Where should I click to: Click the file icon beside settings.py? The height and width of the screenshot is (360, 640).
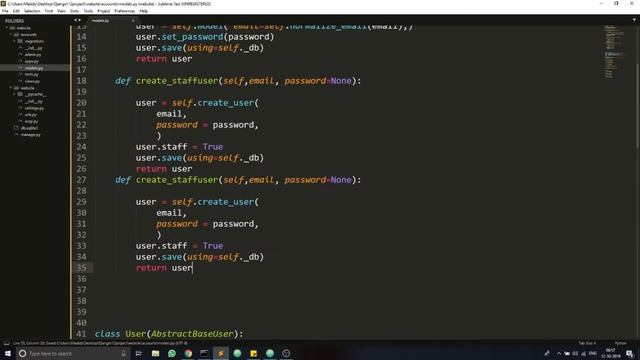coord(20,108)
